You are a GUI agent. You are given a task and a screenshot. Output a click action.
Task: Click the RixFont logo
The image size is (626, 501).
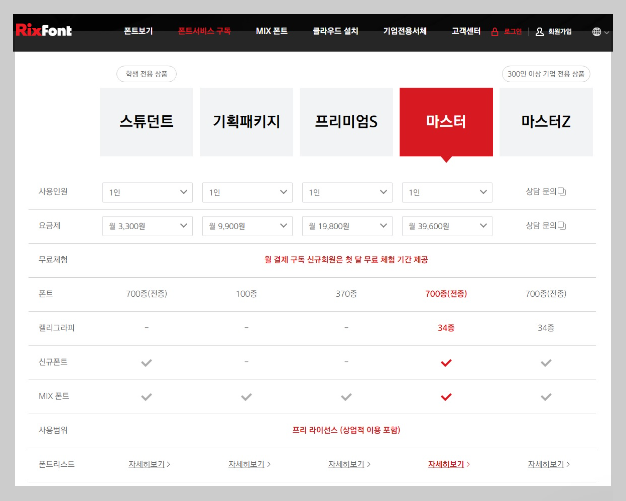(44, 30)
